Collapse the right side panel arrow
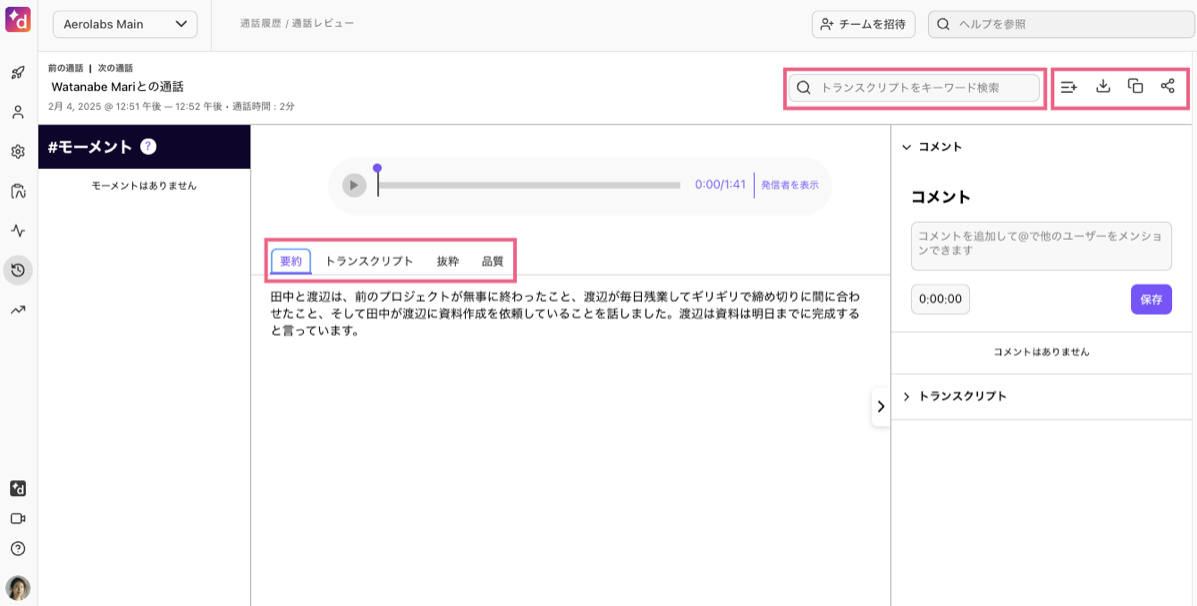This screenshot has width=1197, height=606. [x=881, y=406]
